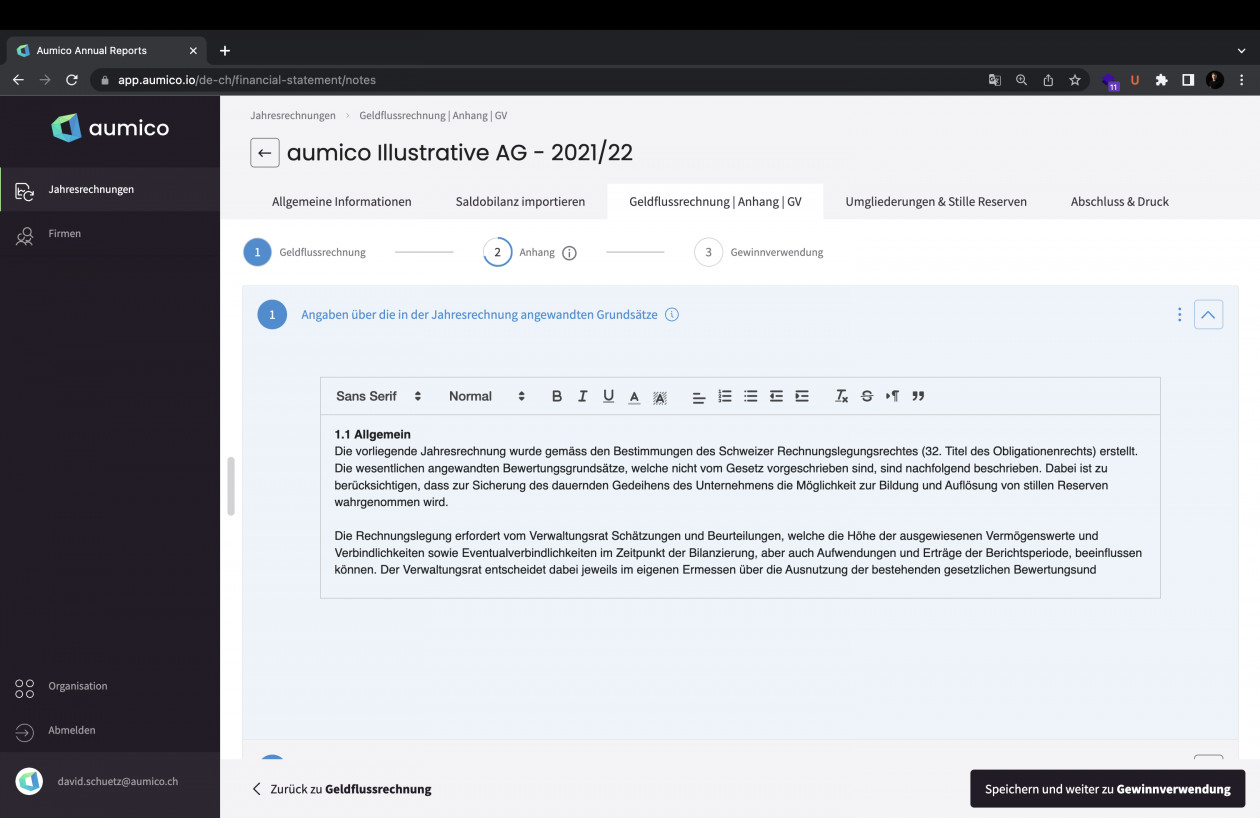
Task: Open the Abschluss & Druck tab
Action: (x=1119, y=201)
